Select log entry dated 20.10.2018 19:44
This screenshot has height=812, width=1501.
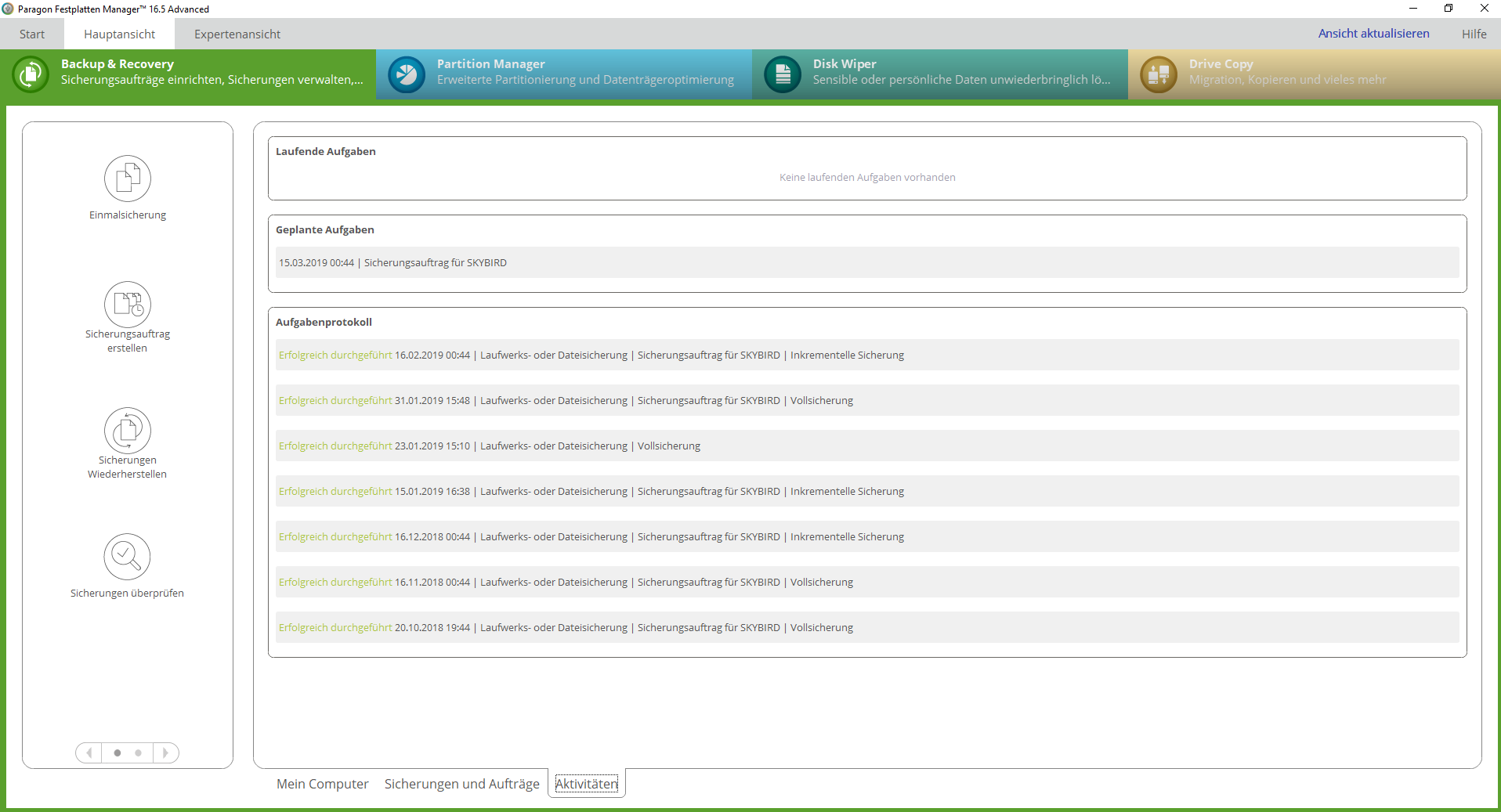867,627
